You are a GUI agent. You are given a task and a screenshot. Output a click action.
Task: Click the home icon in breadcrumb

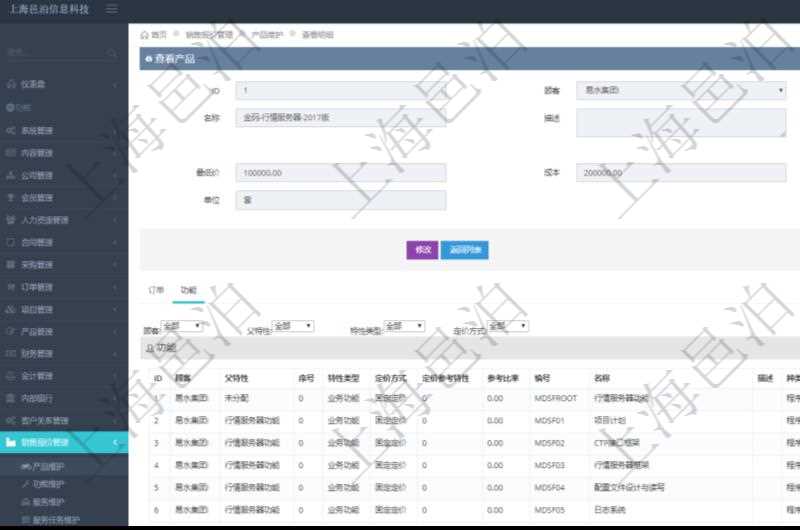(x=144, y=35)
